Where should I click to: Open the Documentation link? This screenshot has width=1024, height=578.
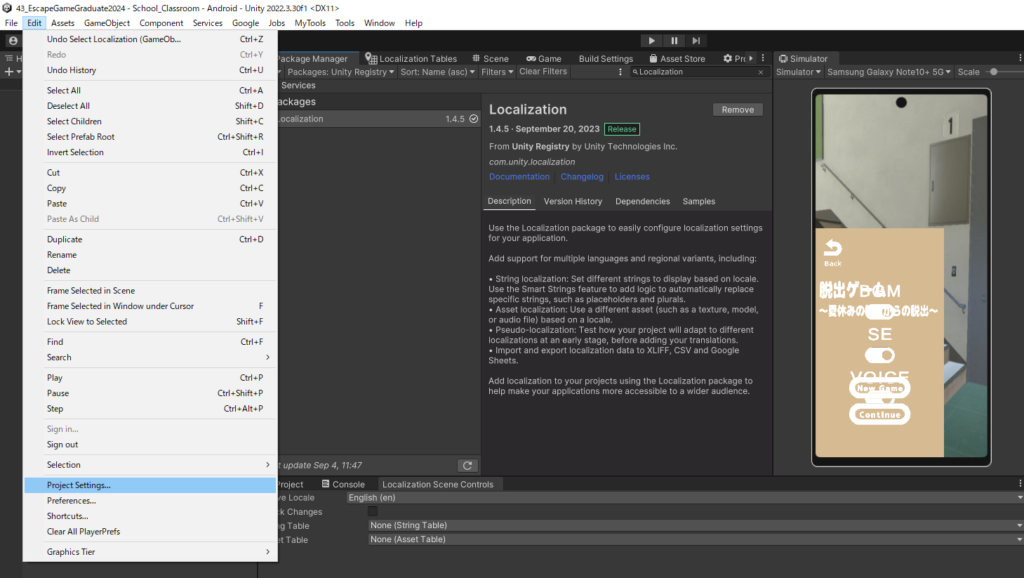[519, 177]
